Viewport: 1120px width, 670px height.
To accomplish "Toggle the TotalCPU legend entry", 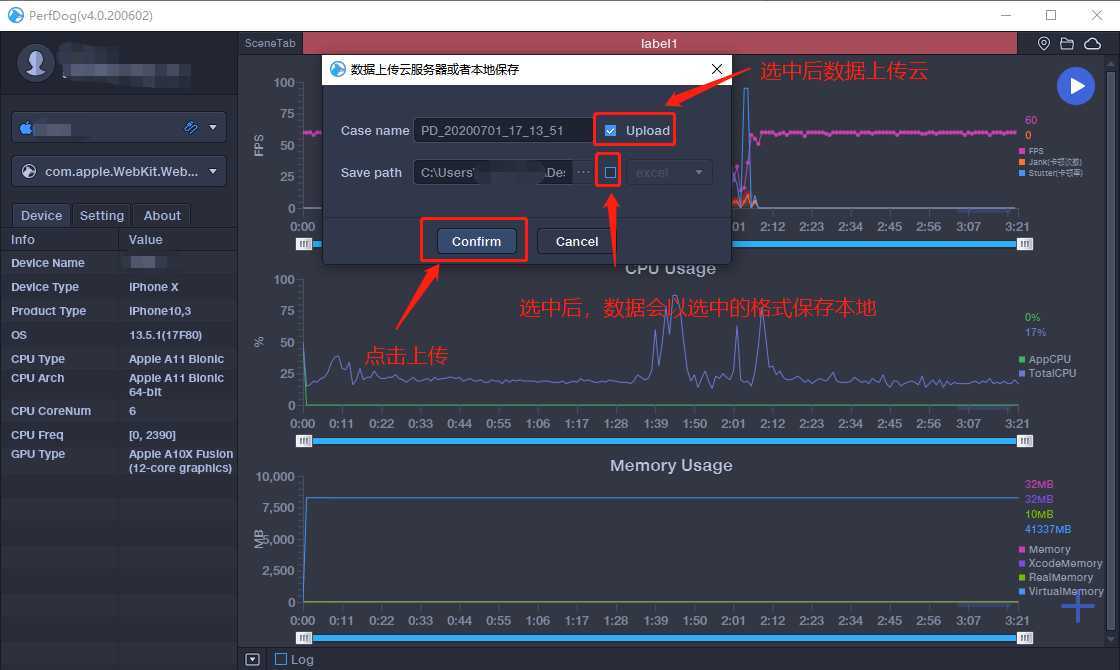I will coord(1047,373).
